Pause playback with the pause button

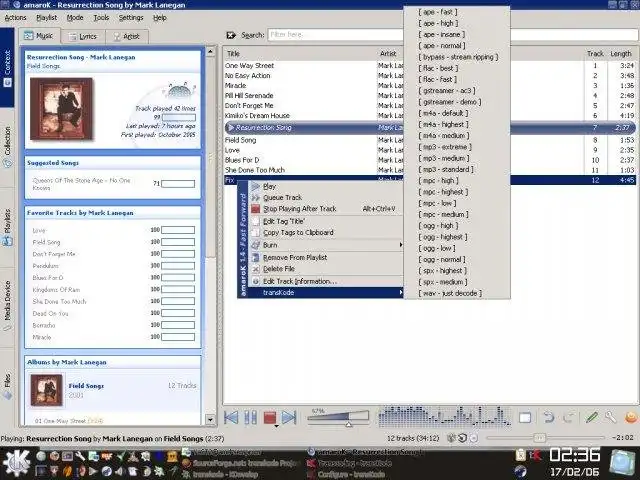pos(251,418)
